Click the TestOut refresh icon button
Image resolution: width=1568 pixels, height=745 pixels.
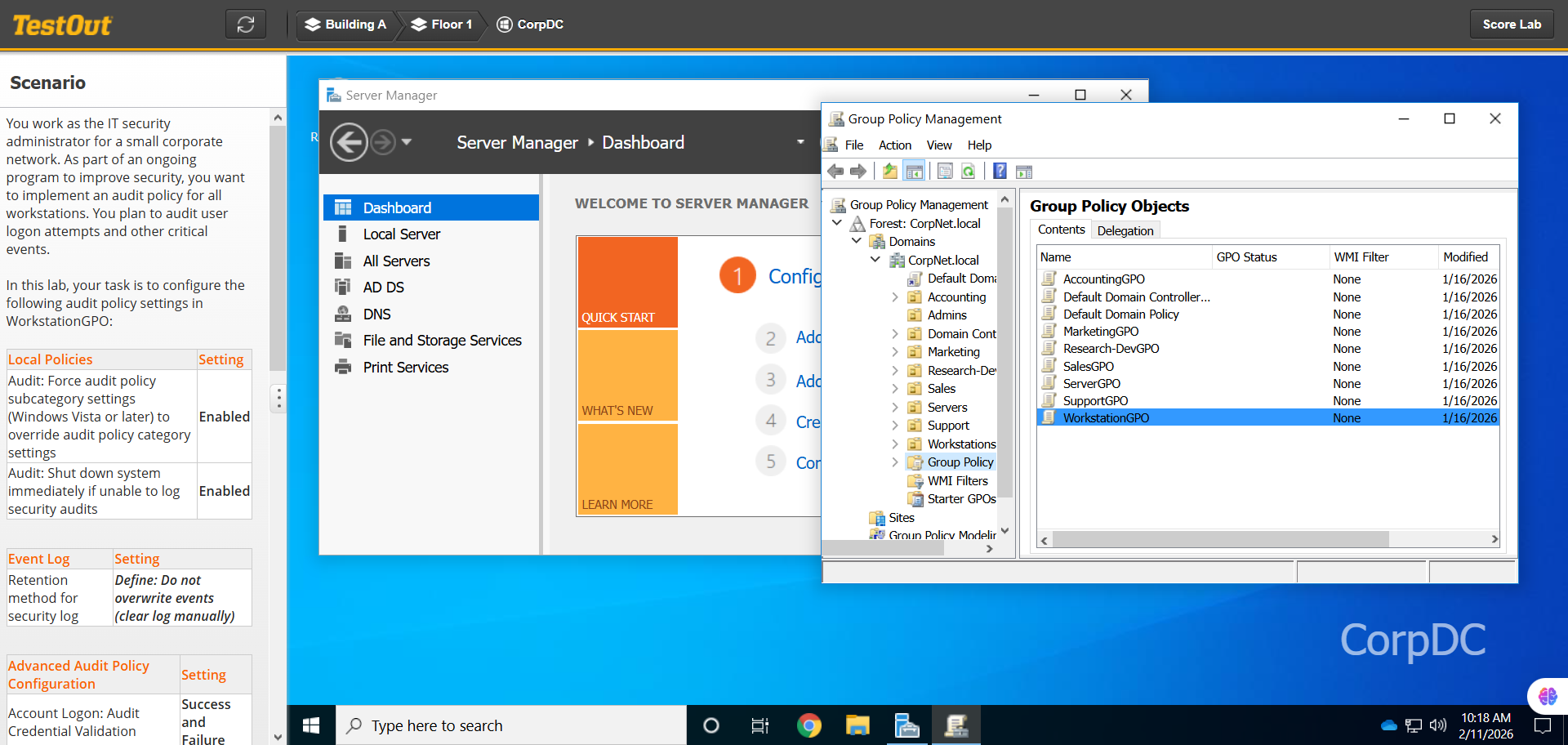pyautogui.click(x=246, y=25)
